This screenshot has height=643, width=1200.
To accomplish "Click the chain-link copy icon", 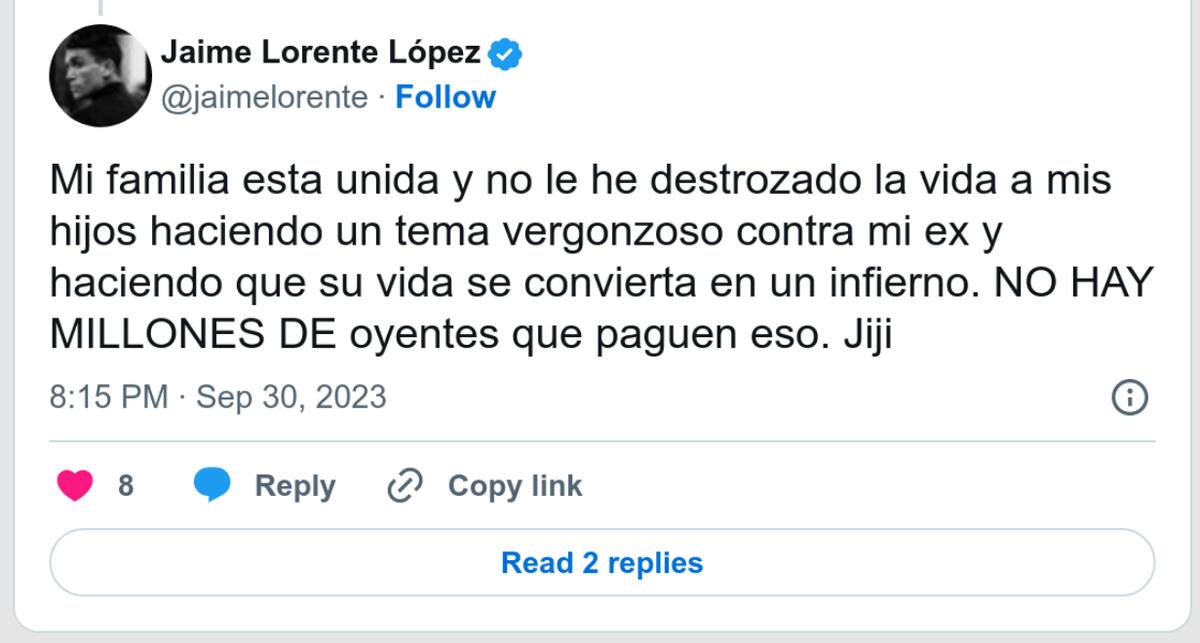I will click(406, 487).
